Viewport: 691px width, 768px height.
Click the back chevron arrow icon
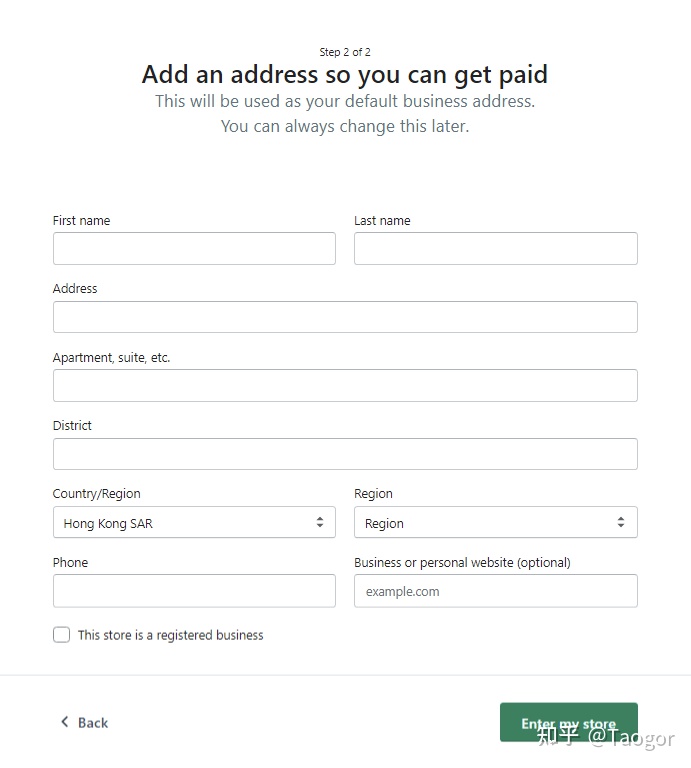pyautogui.click(x=65, y=722)
